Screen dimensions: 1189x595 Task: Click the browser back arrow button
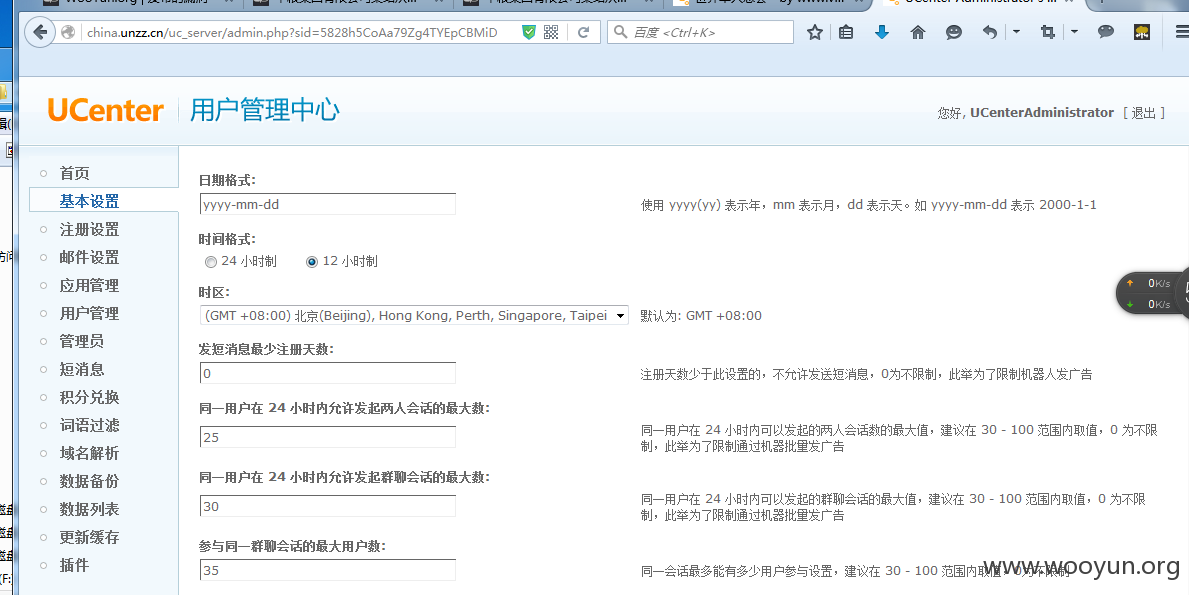pyautogui.click(x=40, y=33)
